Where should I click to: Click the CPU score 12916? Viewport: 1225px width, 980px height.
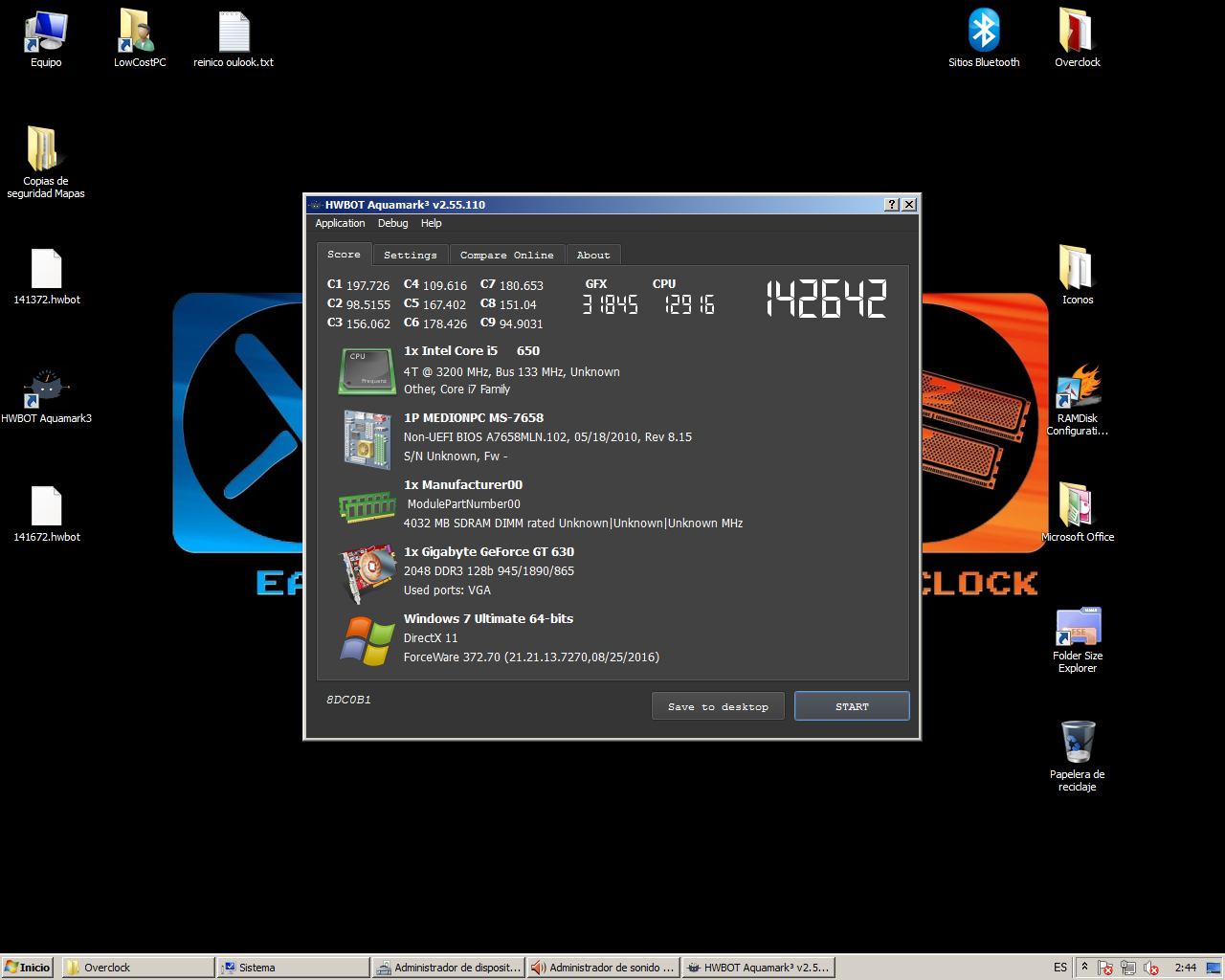[689, 304]
